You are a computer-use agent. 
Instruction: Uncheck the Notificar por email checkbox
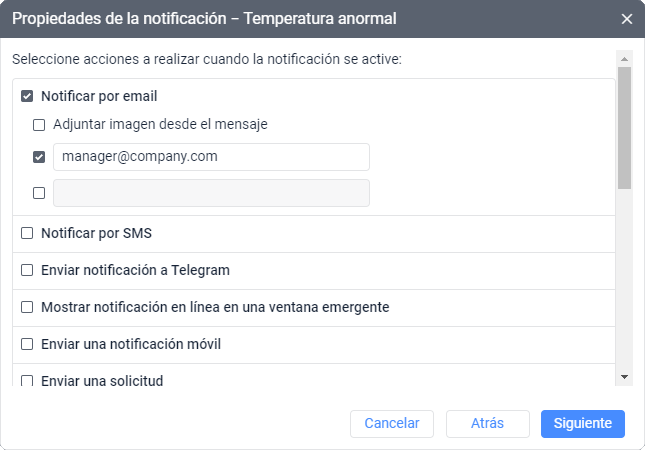coord(27,97)
